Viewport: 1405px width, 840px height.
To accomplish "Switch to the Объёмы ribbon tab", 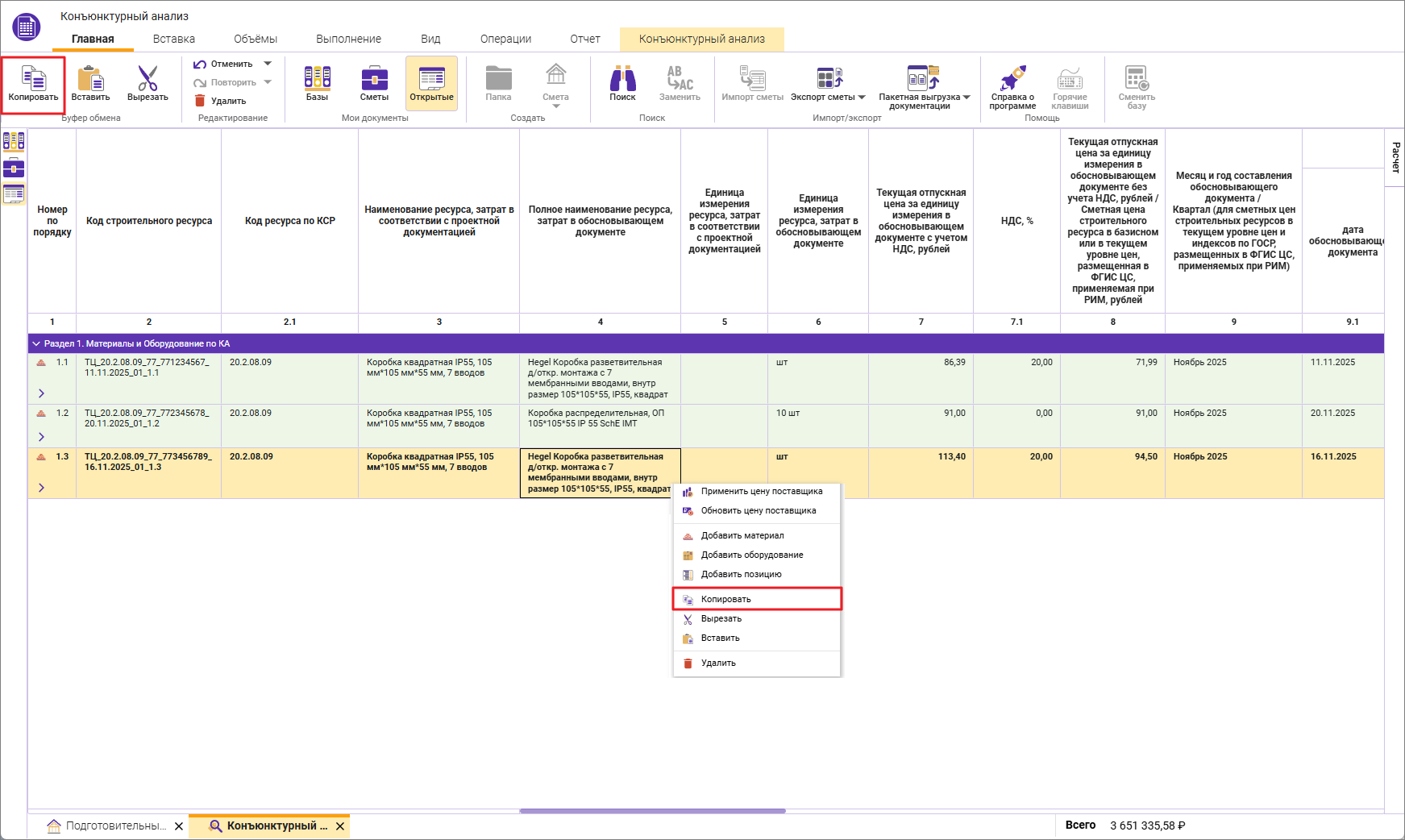I will [255, 39].
